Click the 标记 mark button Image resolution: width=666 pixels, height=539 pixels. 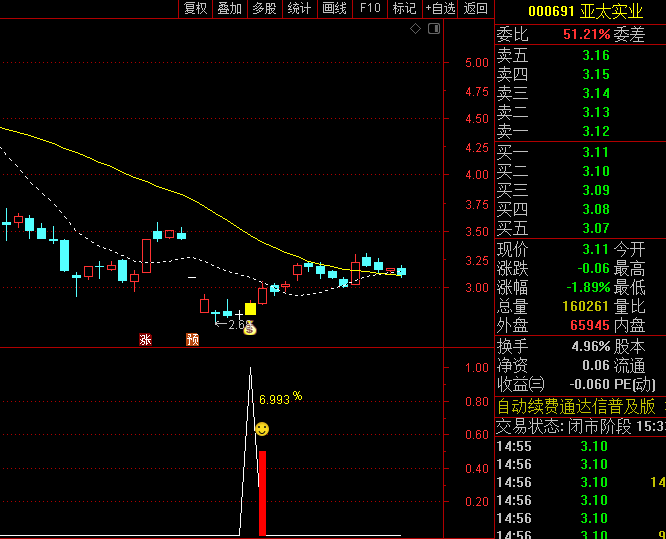click(404, 8)
